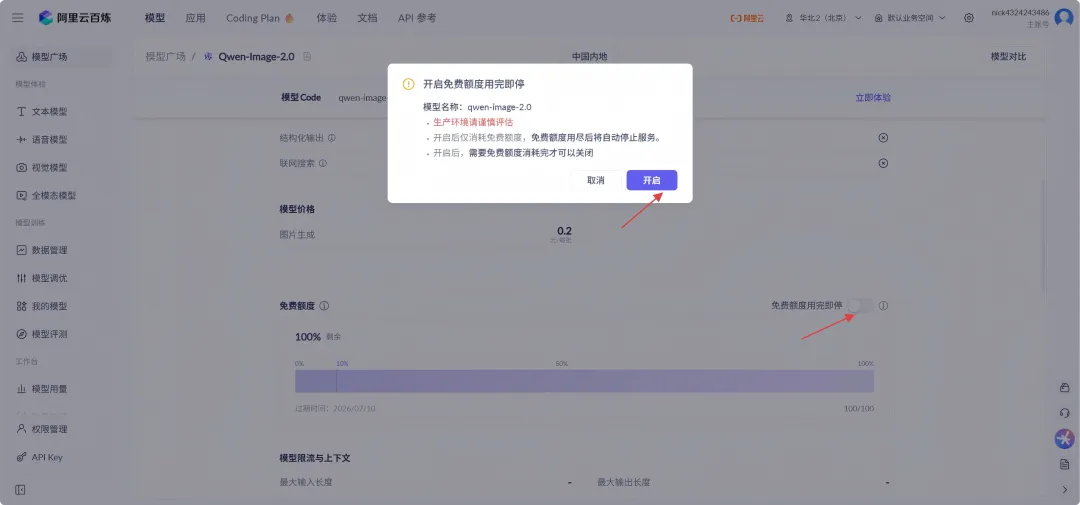The height and width of the screenshot is (505, 1080).
Task: Click the 模型评测 compass icon
Action: tap(21, 334)
